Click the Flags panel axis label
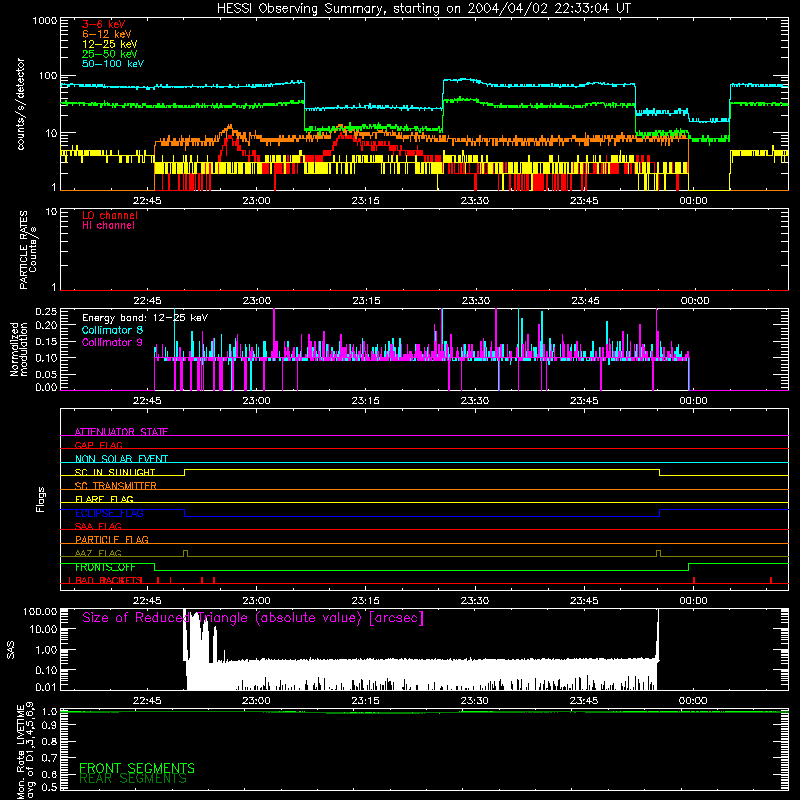 pyautogui.click(x=41, y=499)
